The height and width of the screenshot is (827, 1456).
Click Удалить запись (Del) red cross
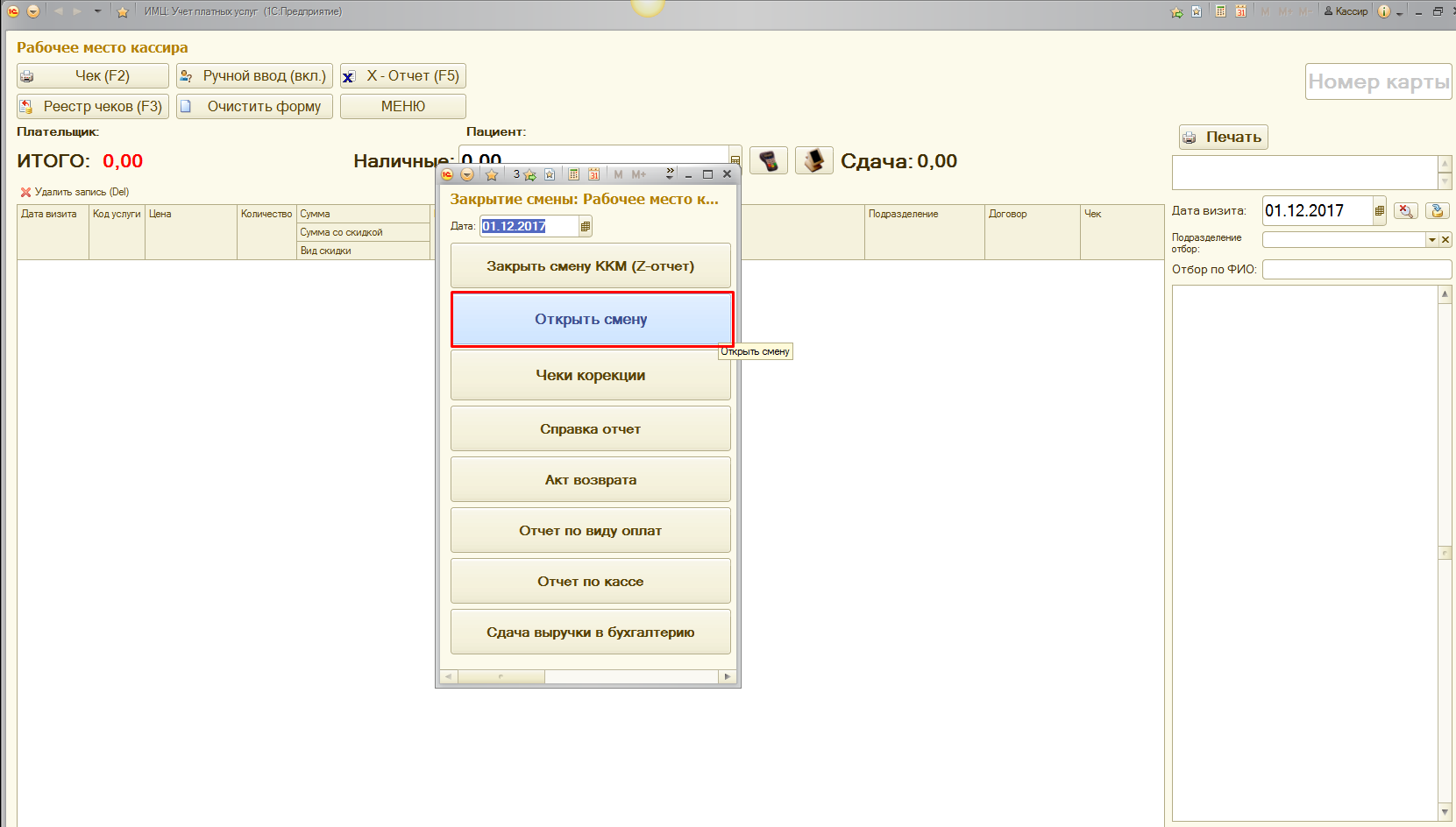[x=25, y=192]
